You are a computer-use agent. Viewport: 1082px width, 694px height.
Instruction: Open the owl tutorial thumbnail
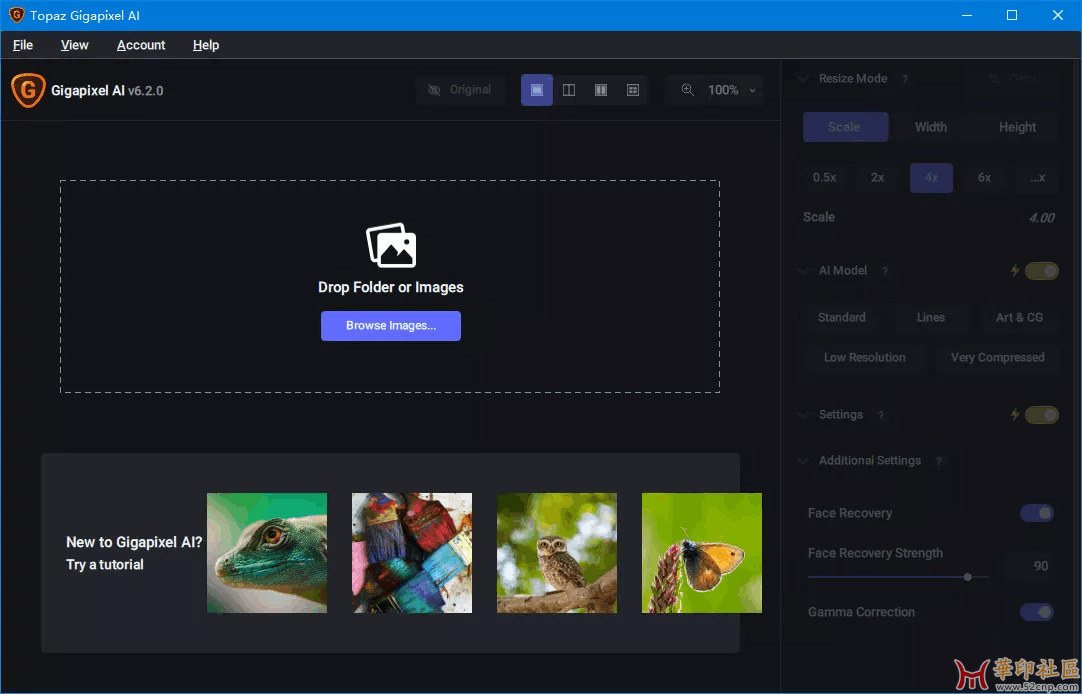click(557, 553)
